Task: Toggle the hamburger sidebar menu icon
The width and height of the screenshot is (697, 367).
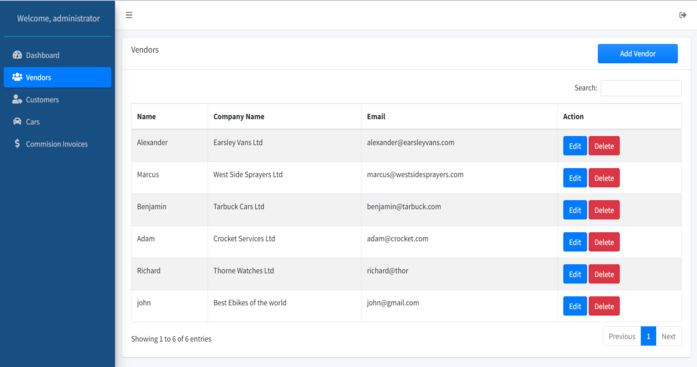Action: click(129, 15)
